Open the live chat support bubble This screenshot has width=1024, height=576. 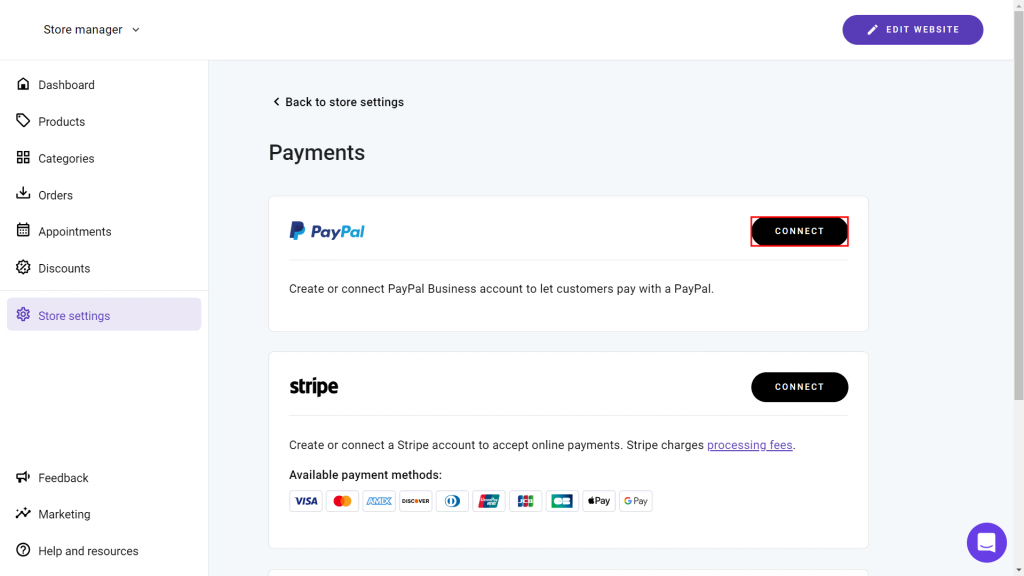[x=986, y=542]
